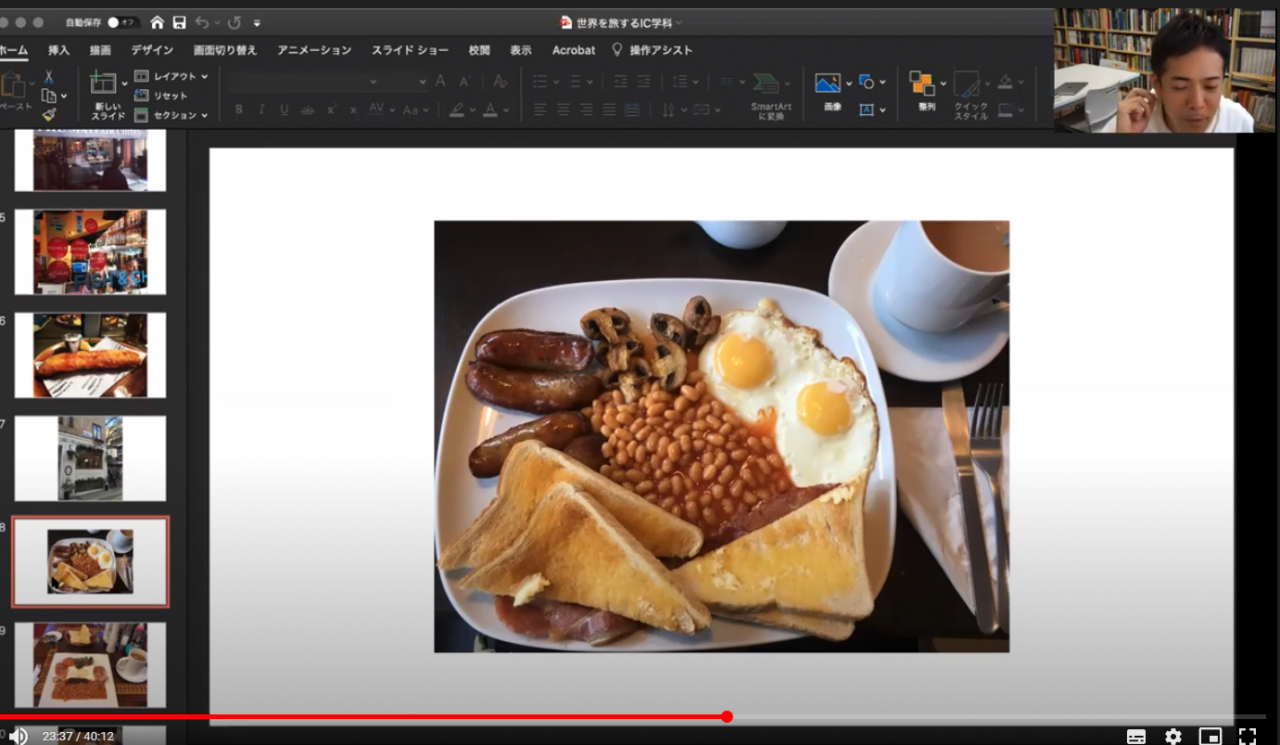Click the リセット reset button
Screen dimensions: 1280x745
tap(163, 96)
